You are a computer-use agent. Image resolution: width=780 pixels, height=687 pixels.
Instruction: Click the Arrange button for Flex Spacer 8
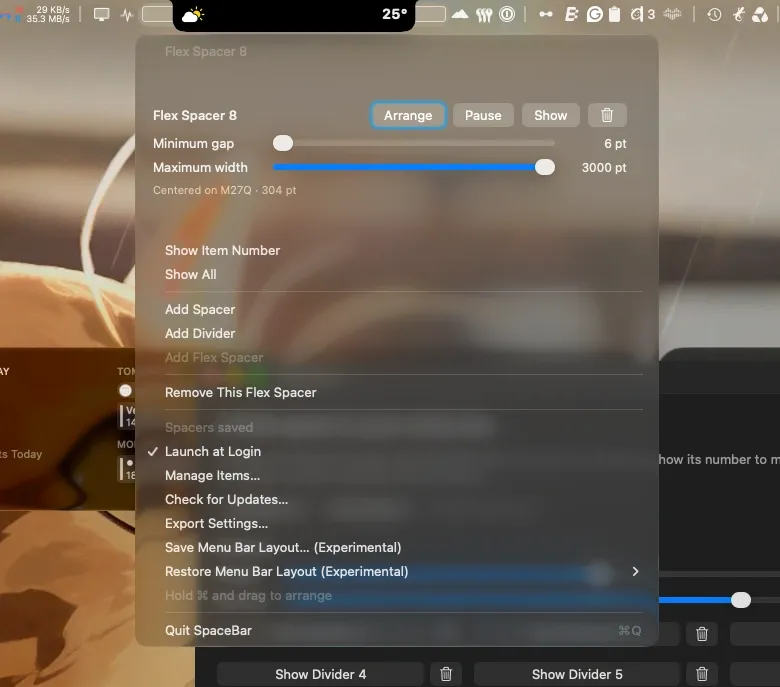[408, 115]
